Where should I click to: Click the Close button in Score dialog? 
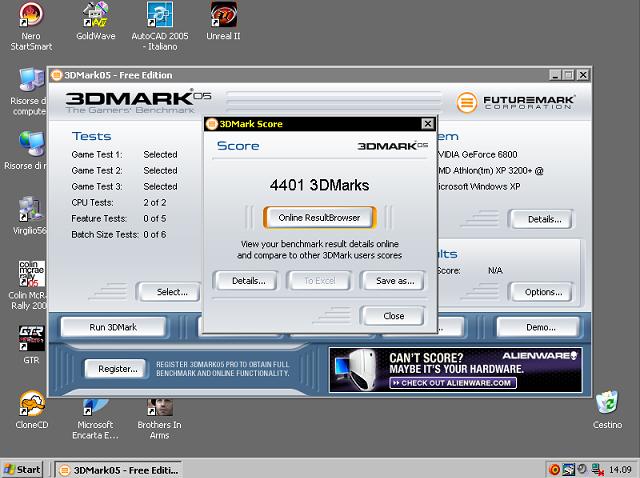(394, 316)
